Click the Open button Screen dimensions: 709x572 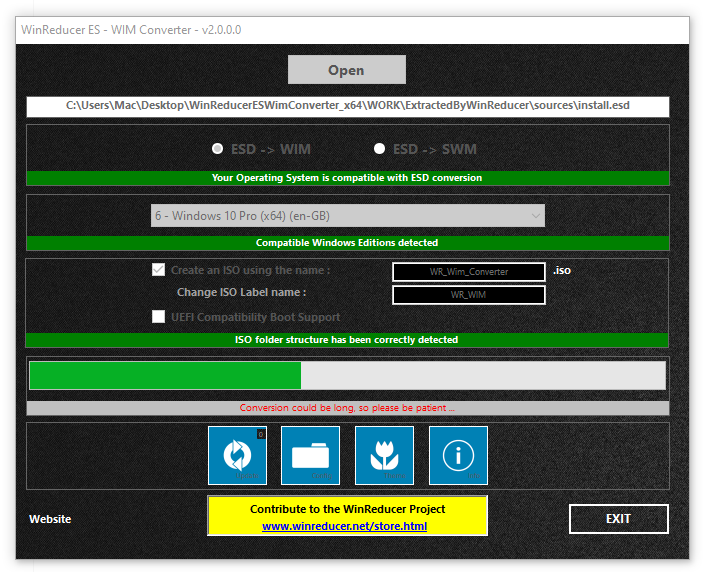tap(347, 70)
